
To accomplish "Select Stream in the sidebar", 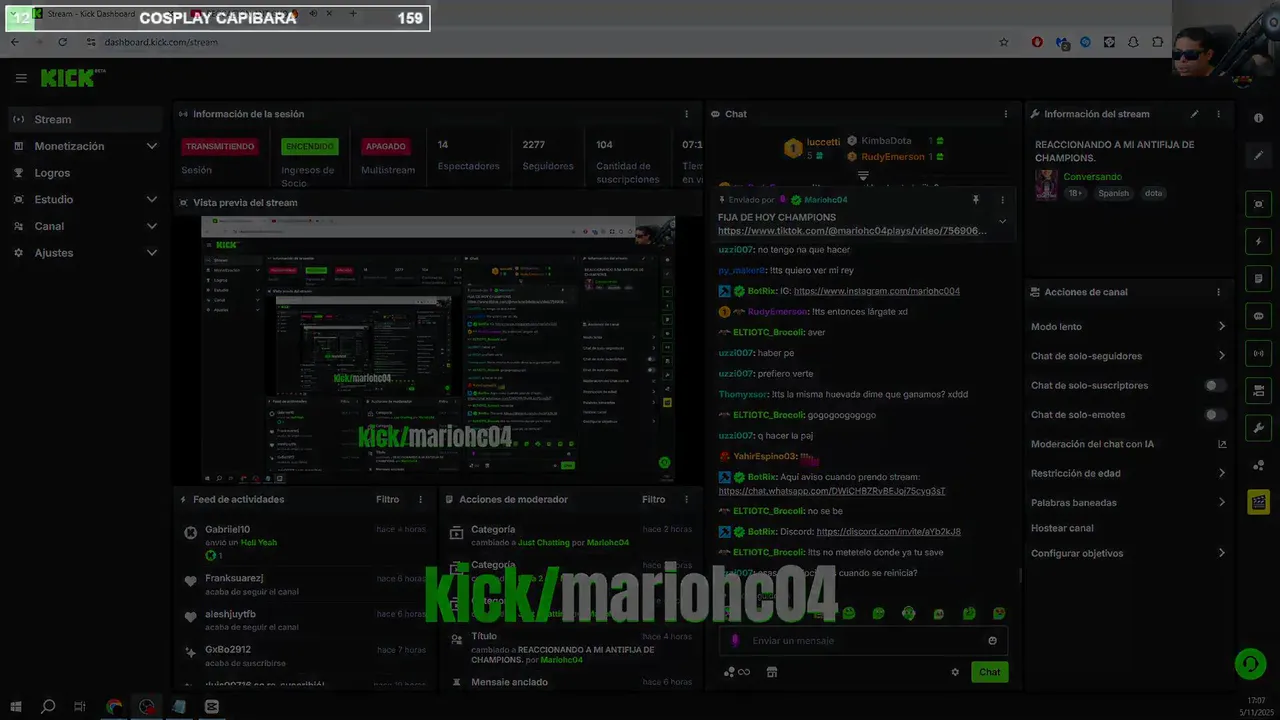I will pyautogui.click(x=85, y=119).
